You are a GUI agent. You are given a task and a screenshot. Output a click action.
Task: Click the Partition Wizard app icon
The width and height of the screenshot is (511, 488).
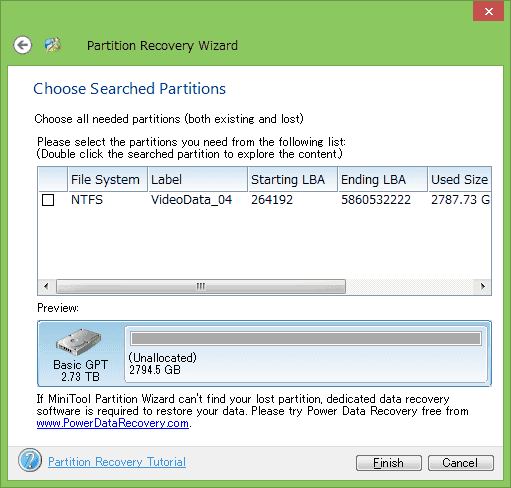(53, 45)
